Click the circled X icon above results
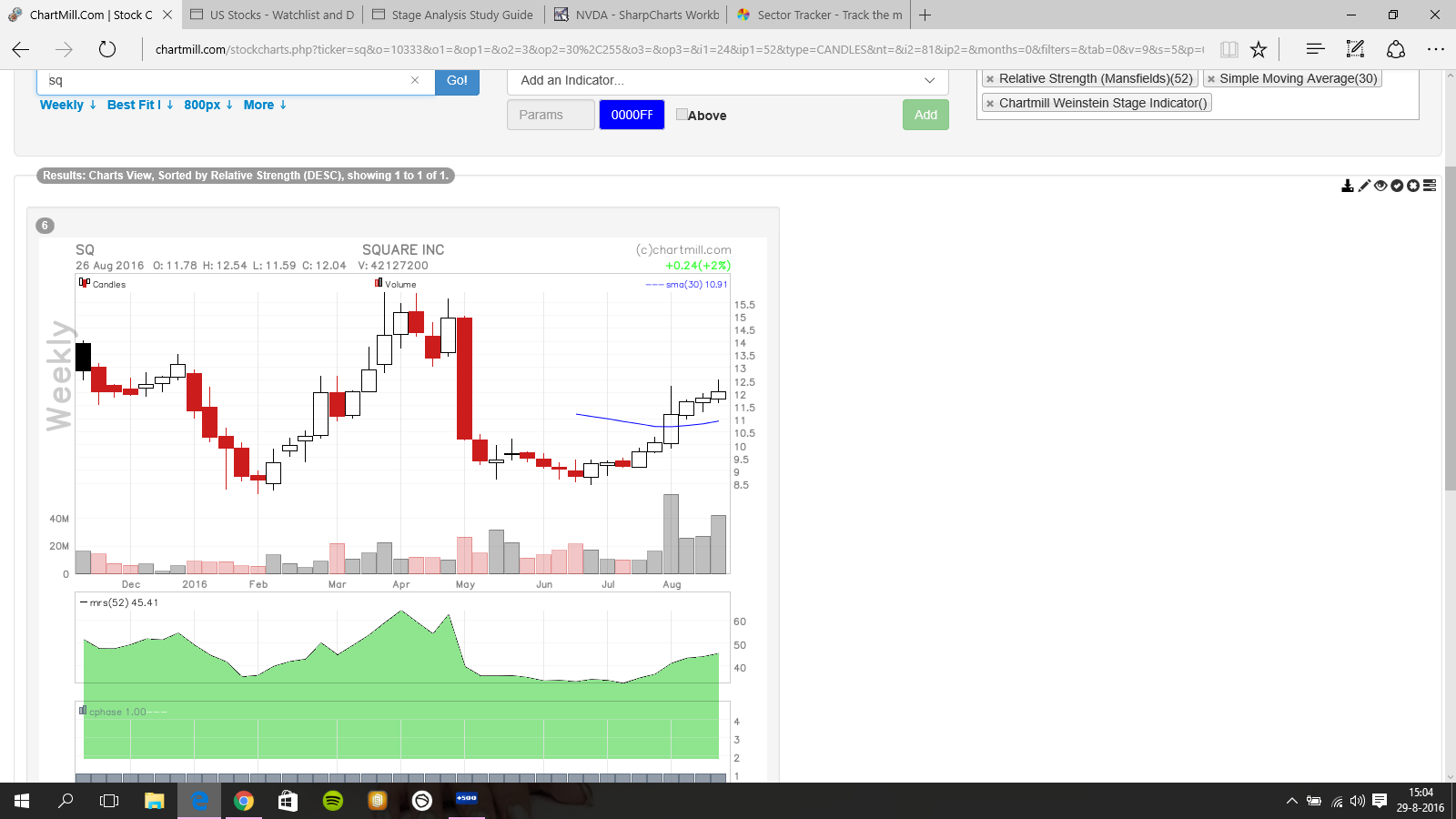This screenshot has height=819, width=1456. (1413, 186)
